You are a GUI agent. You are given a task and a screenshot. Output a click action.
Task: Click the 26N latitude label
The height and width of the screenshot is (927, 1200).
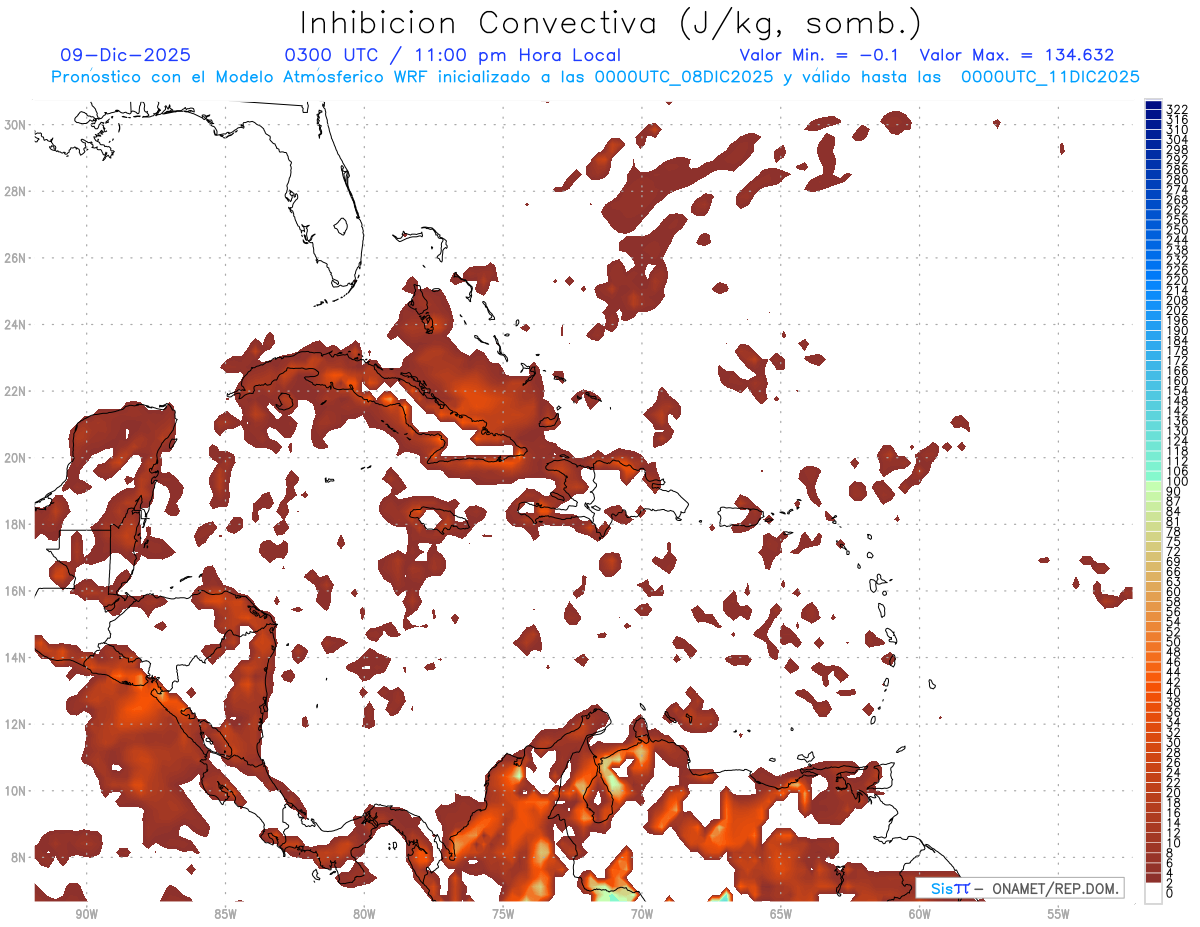(x=17, y=258)
